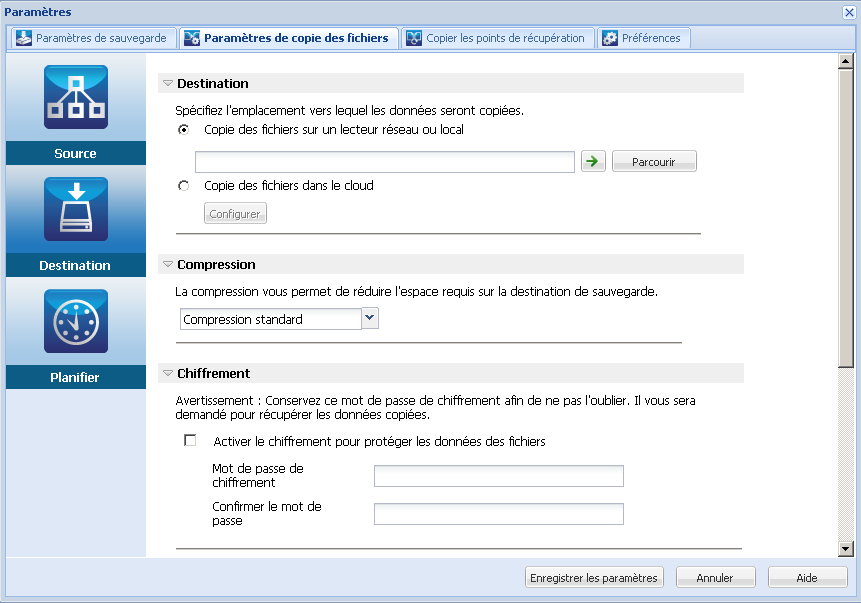Click inside the Mot de passe de chiffrement field
The image size is (861, 603).
497,476
